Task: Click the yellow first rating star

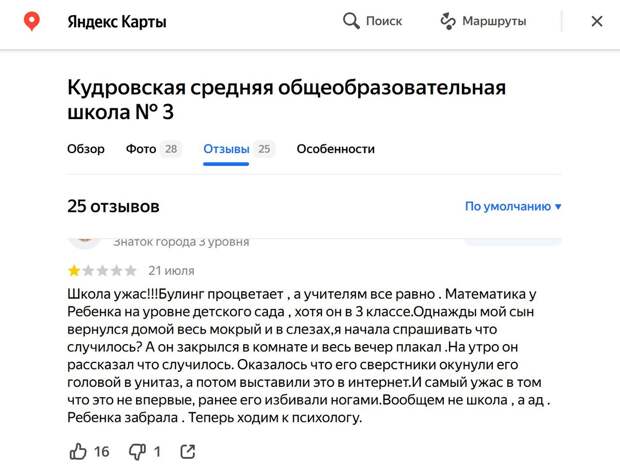Action: [x=74, y=270]
